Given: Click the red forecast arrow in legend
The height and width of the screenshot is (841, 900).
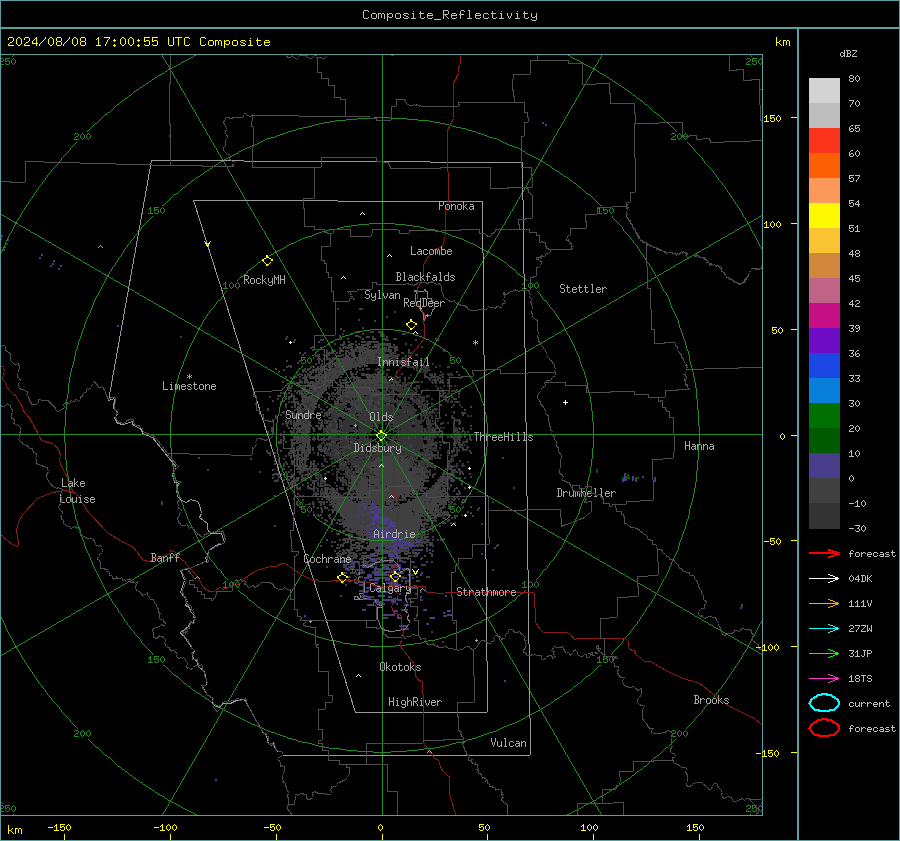Looking at the screenshot, I should coord(824,553).
